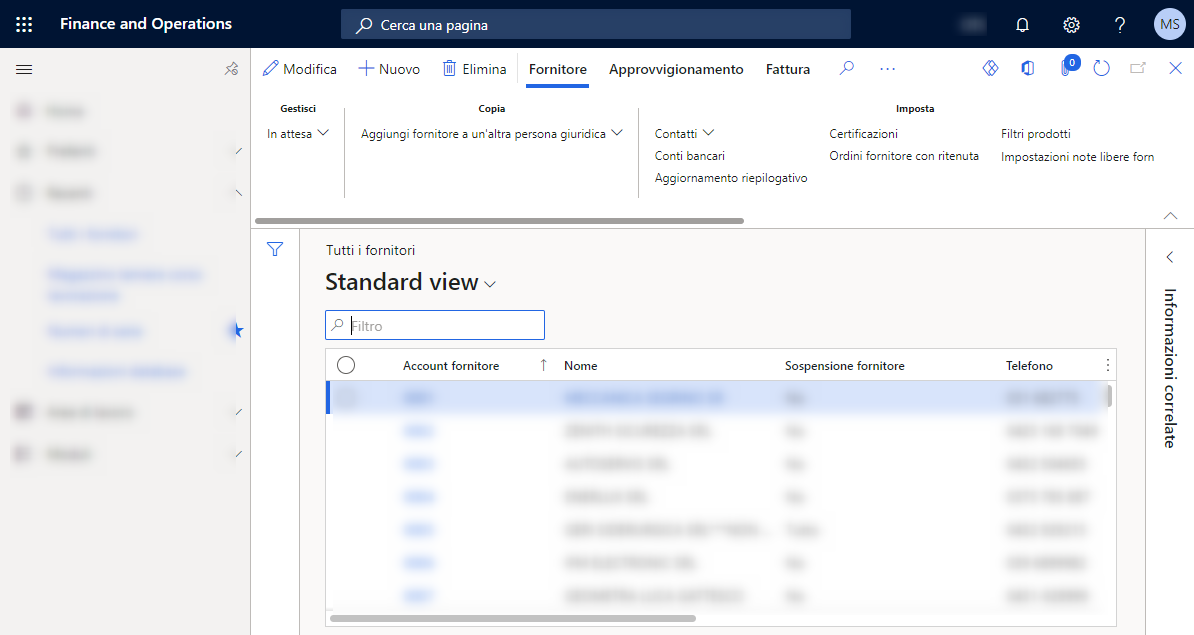Pin the navigation pane open
This screenshot has width=1194, height=635.
pos(231,69)
